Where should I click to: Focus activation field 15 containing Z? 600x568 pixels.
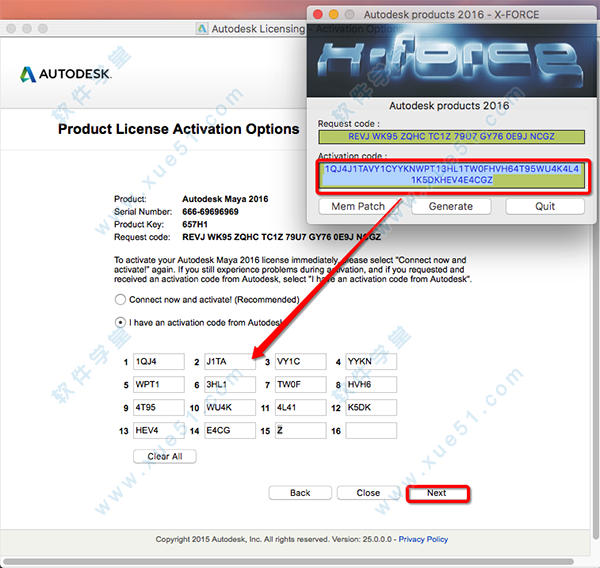point(301,431)
